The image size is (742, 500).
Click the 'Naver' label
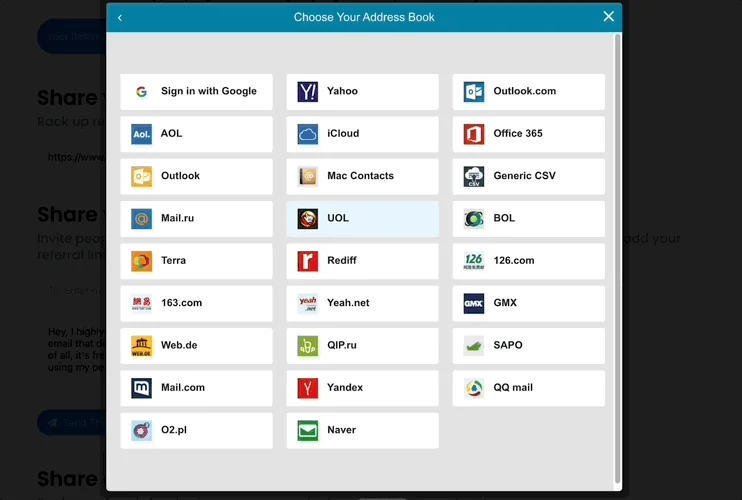(x=341, y=430)
